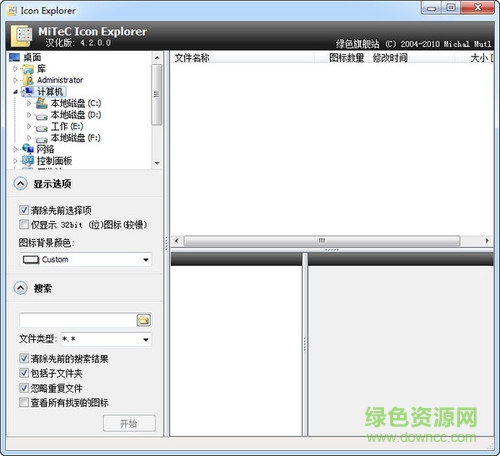Expand the 工作 (E:) node arrow
500x456 pixels.
(29, 126)
